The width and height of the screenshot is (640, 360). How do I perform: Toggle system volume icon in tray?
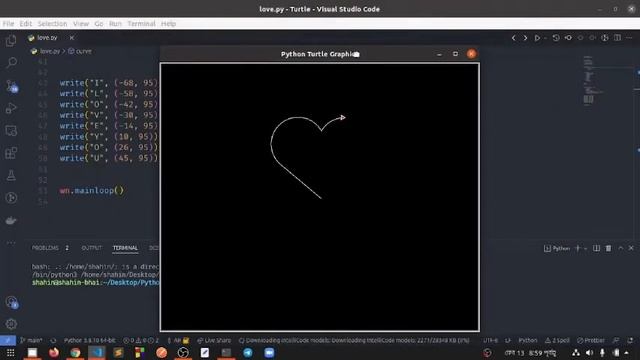(589, 353)
